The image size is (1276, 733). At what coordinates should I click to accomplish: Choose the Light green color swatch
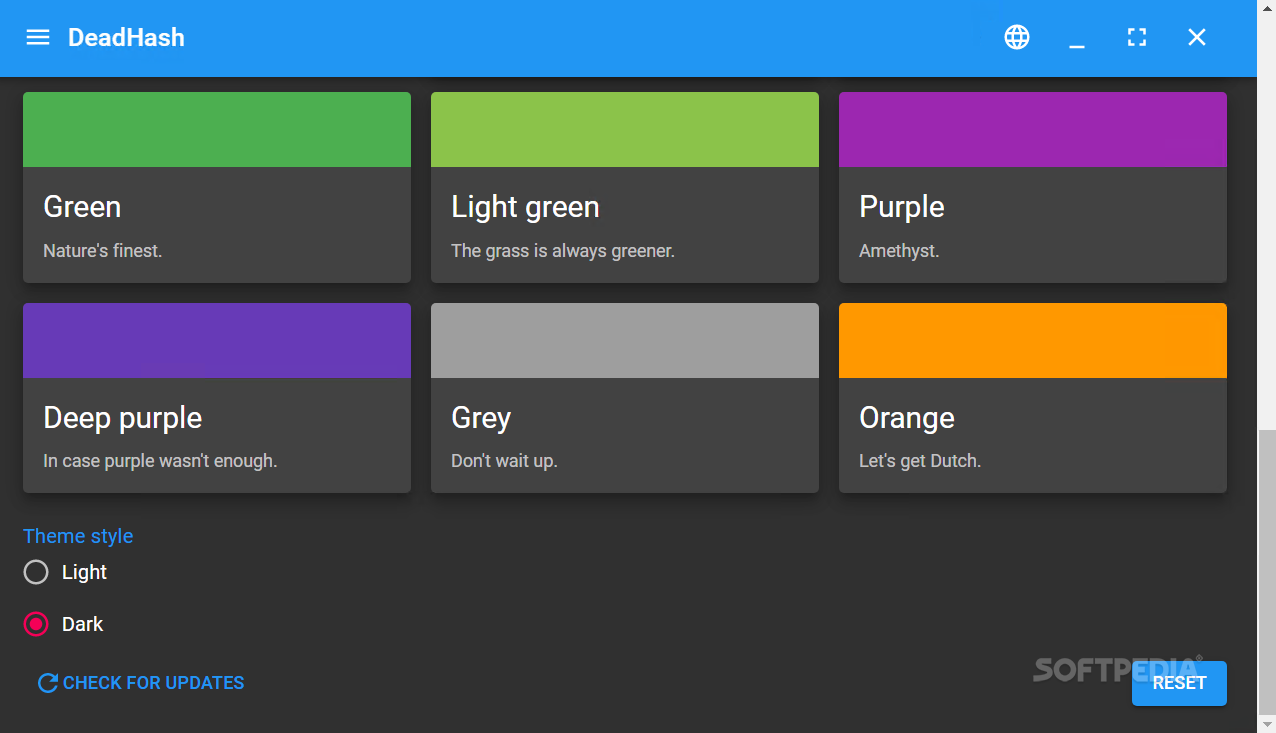click(x=625, y=130)
